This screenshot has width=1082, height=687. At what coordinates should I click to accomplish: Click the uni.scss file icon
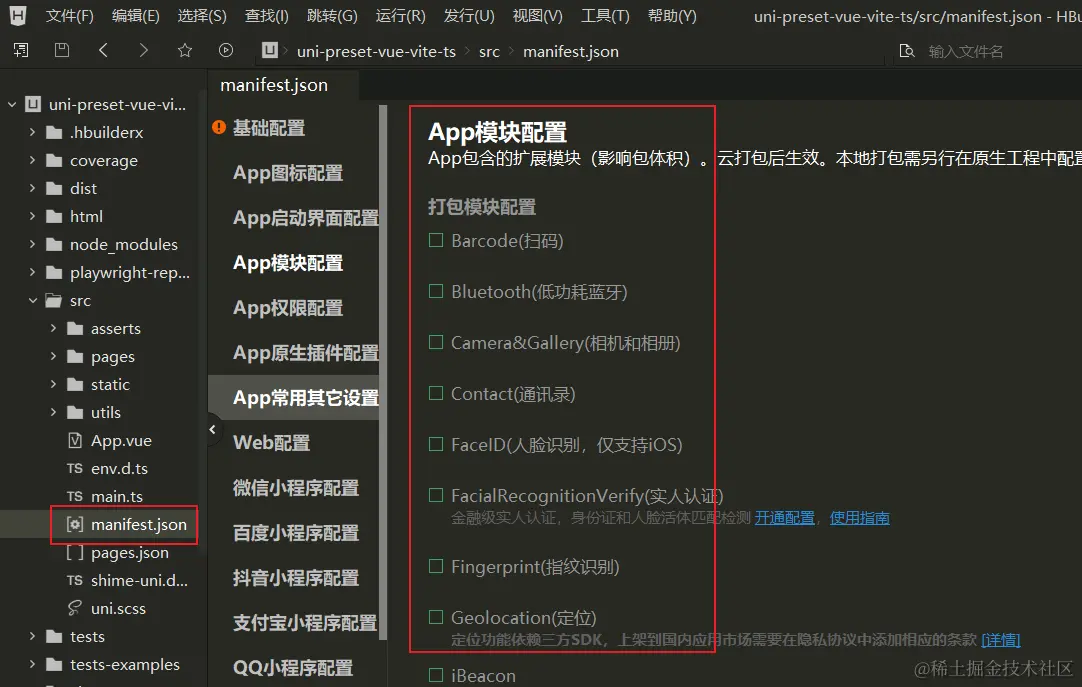point(75,608)
